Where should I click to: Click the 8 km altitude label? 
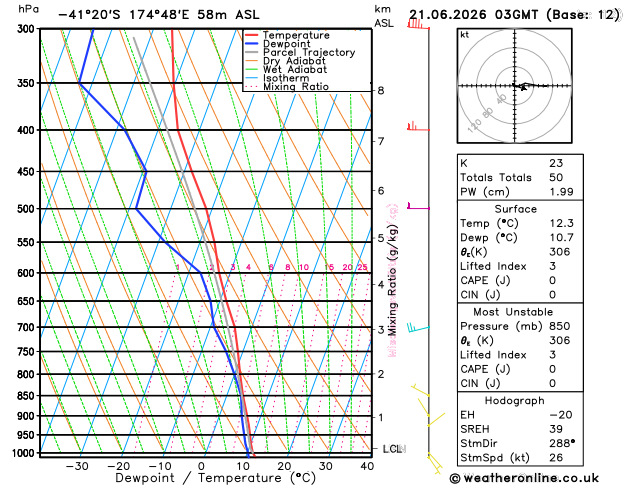(x=381, y=91)
